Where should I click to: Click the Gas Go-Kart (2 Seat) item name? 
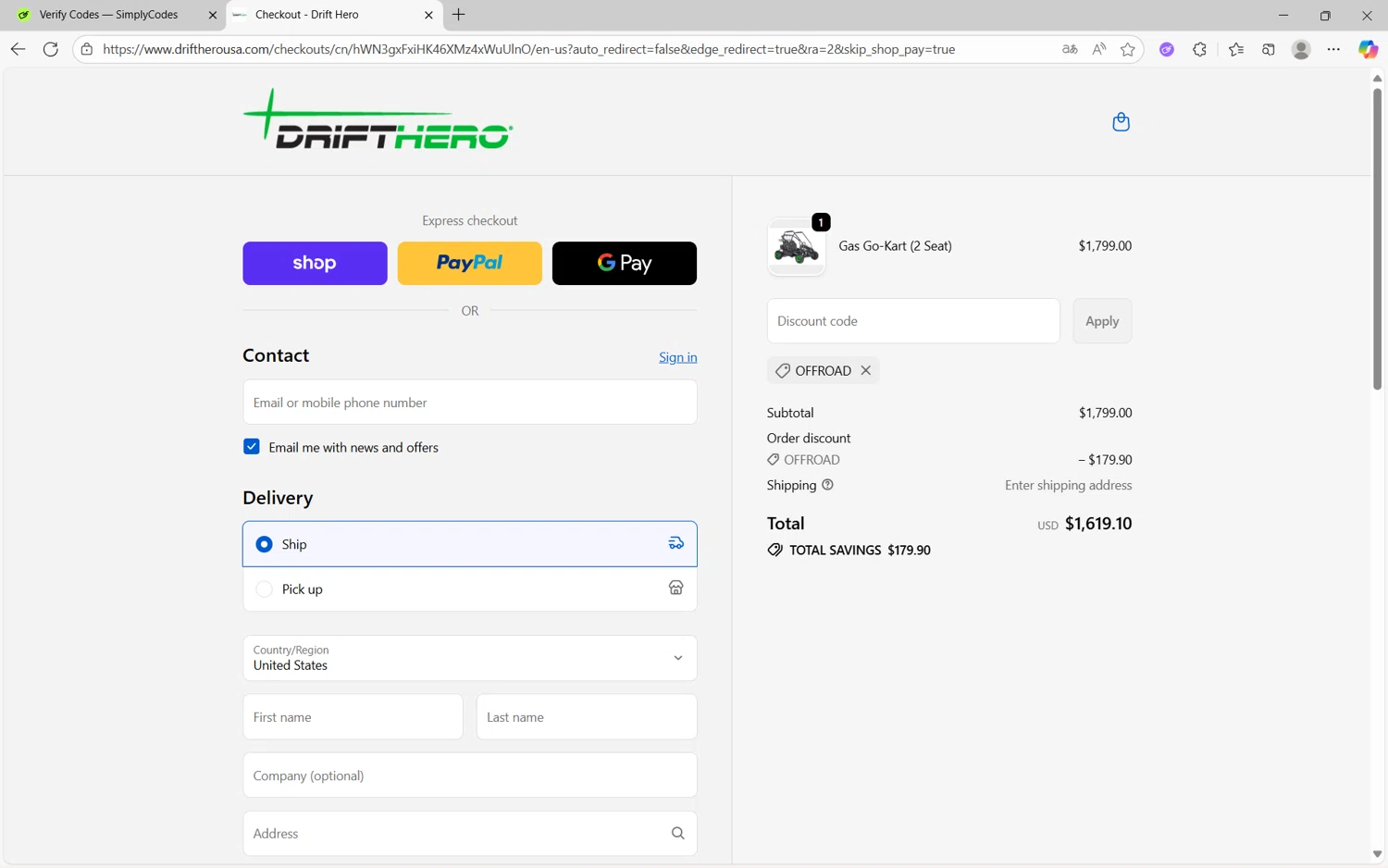pos(895,246)
